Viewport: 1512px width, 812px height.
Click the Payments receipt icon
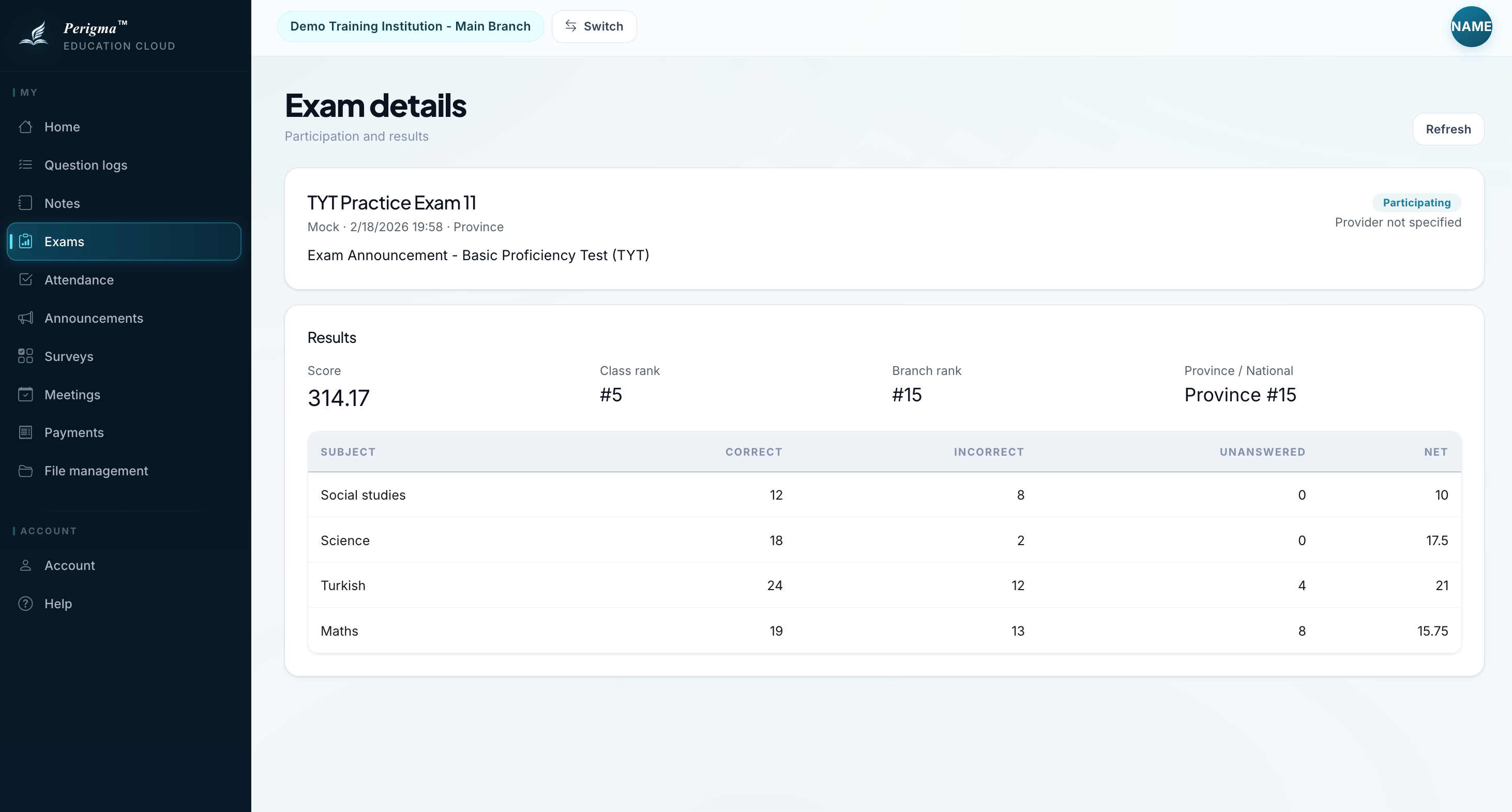(25, 433)
